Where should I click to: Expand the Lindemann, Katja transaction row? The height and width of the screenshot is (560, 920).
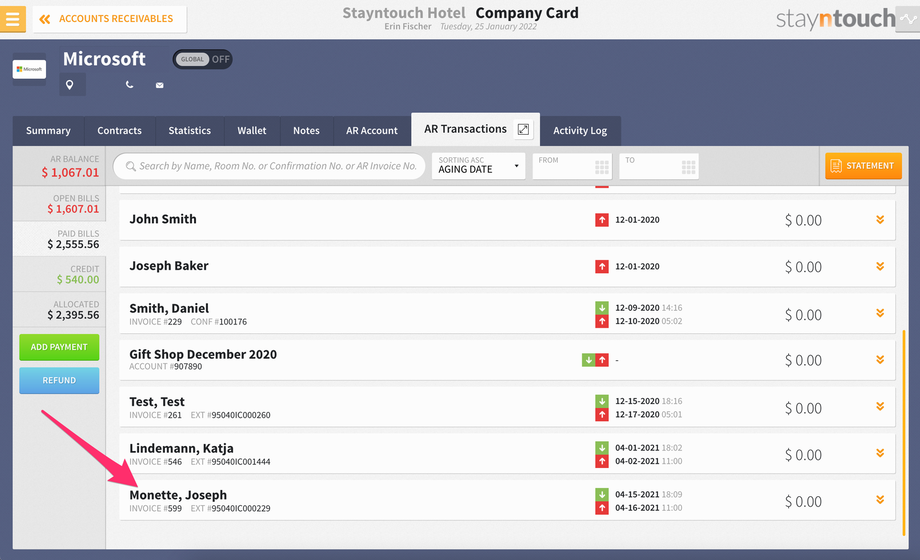880,453
